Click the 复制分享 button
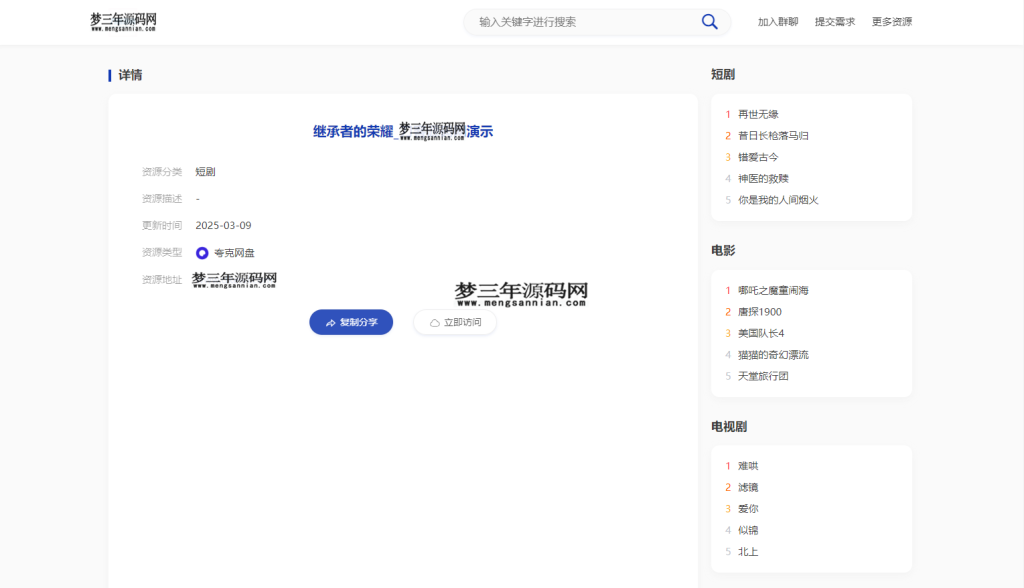 click(x=351, y=322)
